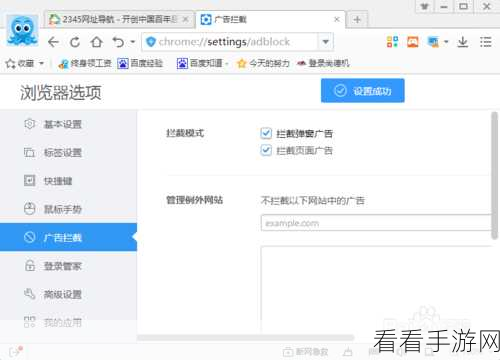Open the downloads icon
The image size is (500, 360).
coord(463,42)
